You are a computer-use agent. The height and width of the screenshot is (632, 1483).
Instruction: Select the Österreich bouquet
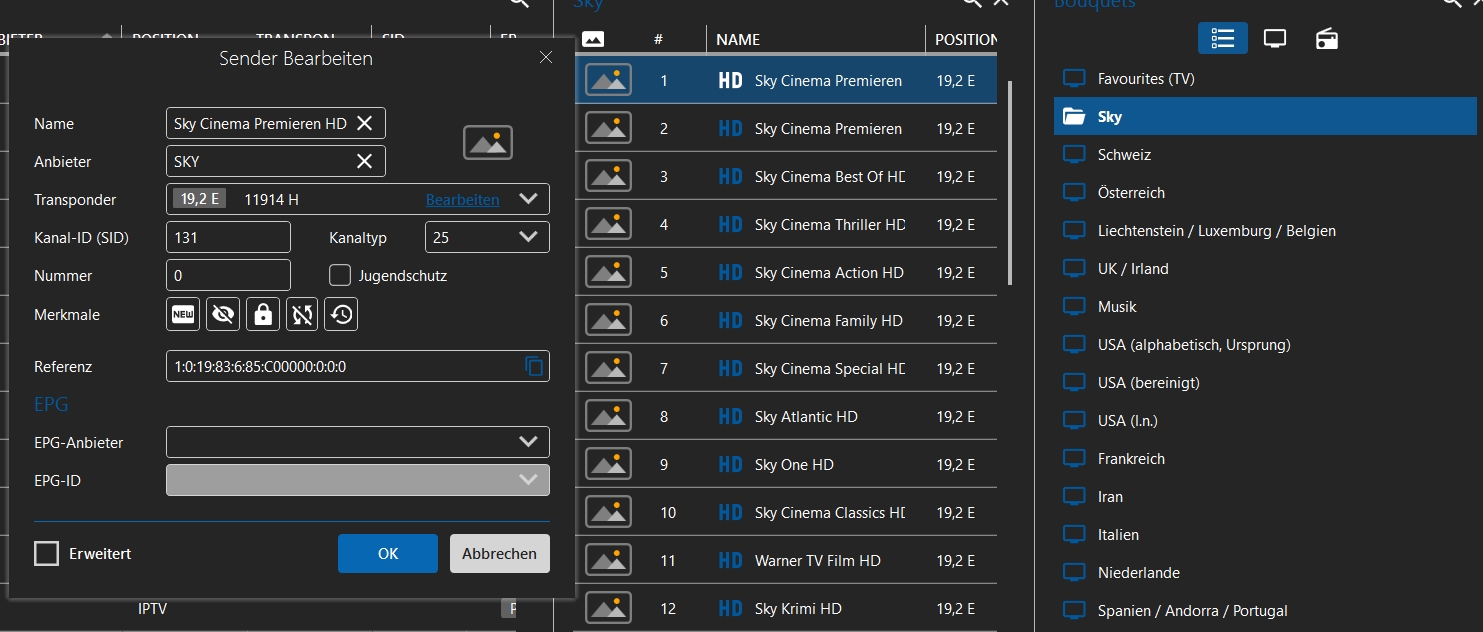[1265, 193]
